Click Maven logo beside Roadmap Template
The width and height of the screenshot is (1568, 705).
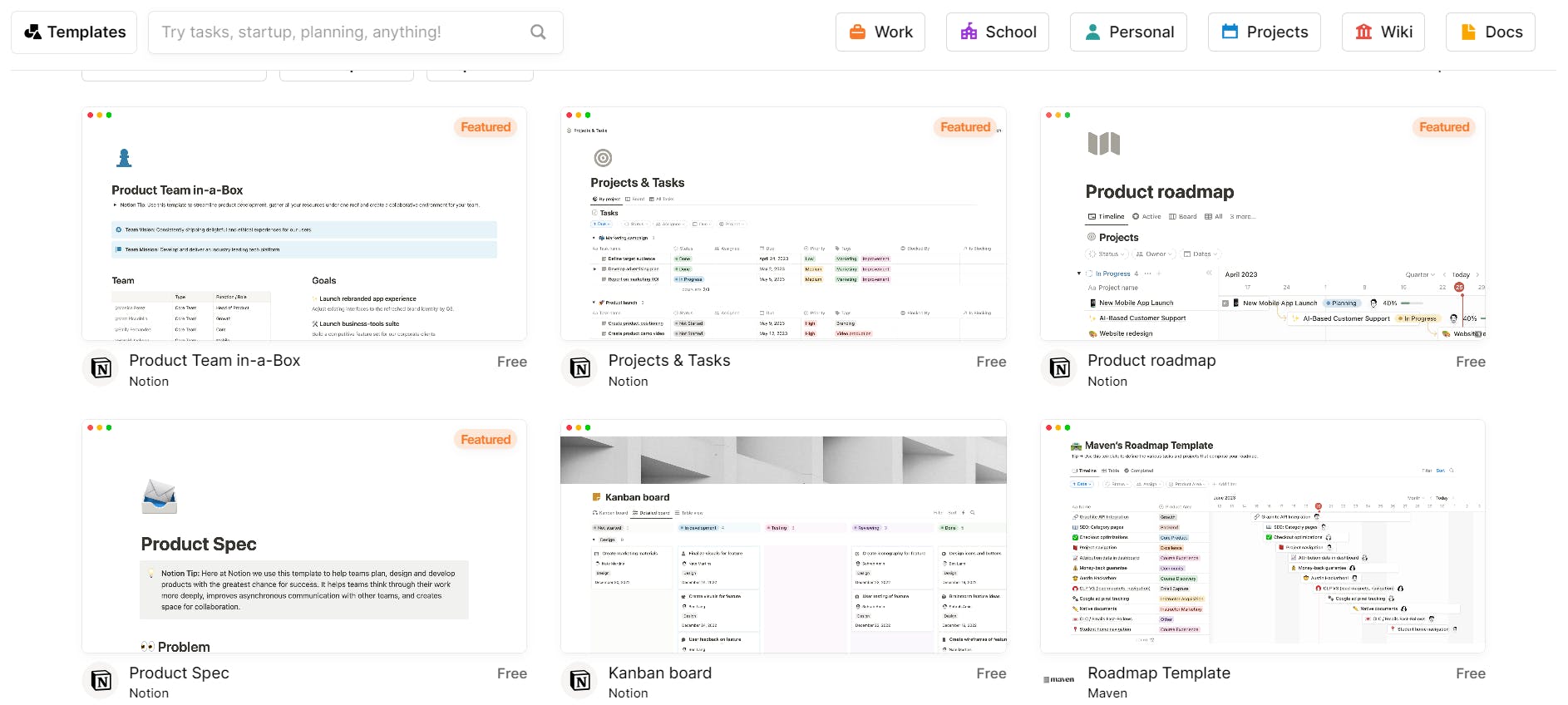(1059, 680)
